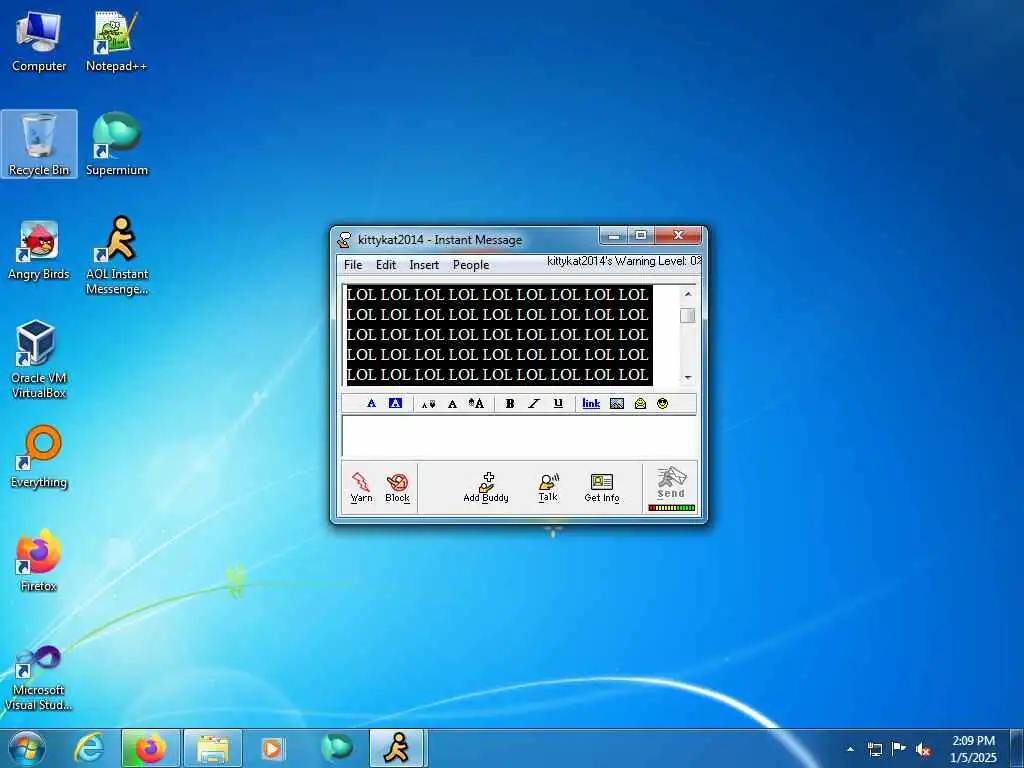The height and width of the screenshot is (768, 1024).
Task: Select the Everything search shortcut
Action: pyautogui.click(x=39, y=457)
